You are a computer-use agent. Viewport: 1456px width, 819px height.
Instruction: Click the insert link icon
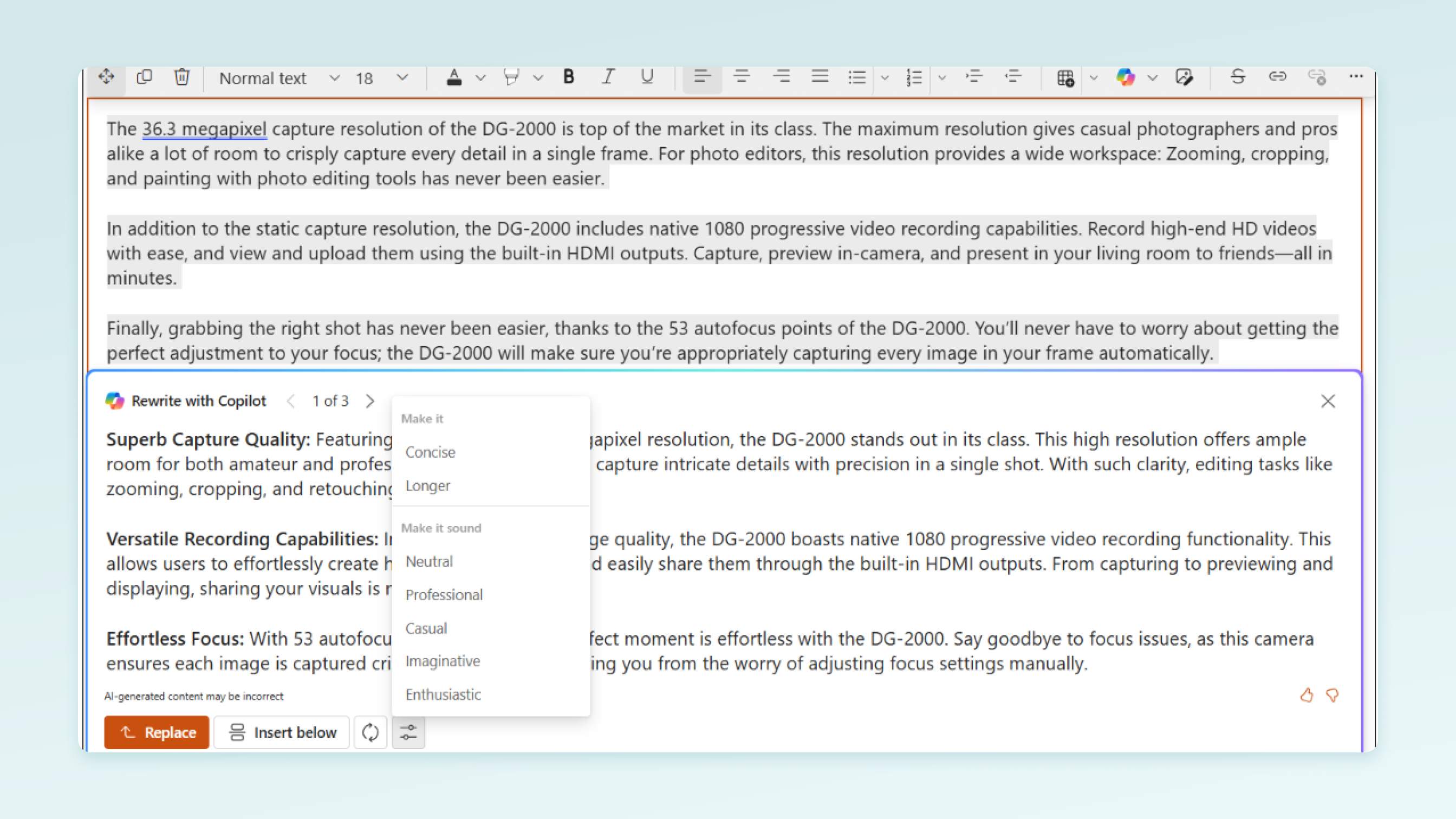pyautogui.click(x=1277, y=76)
